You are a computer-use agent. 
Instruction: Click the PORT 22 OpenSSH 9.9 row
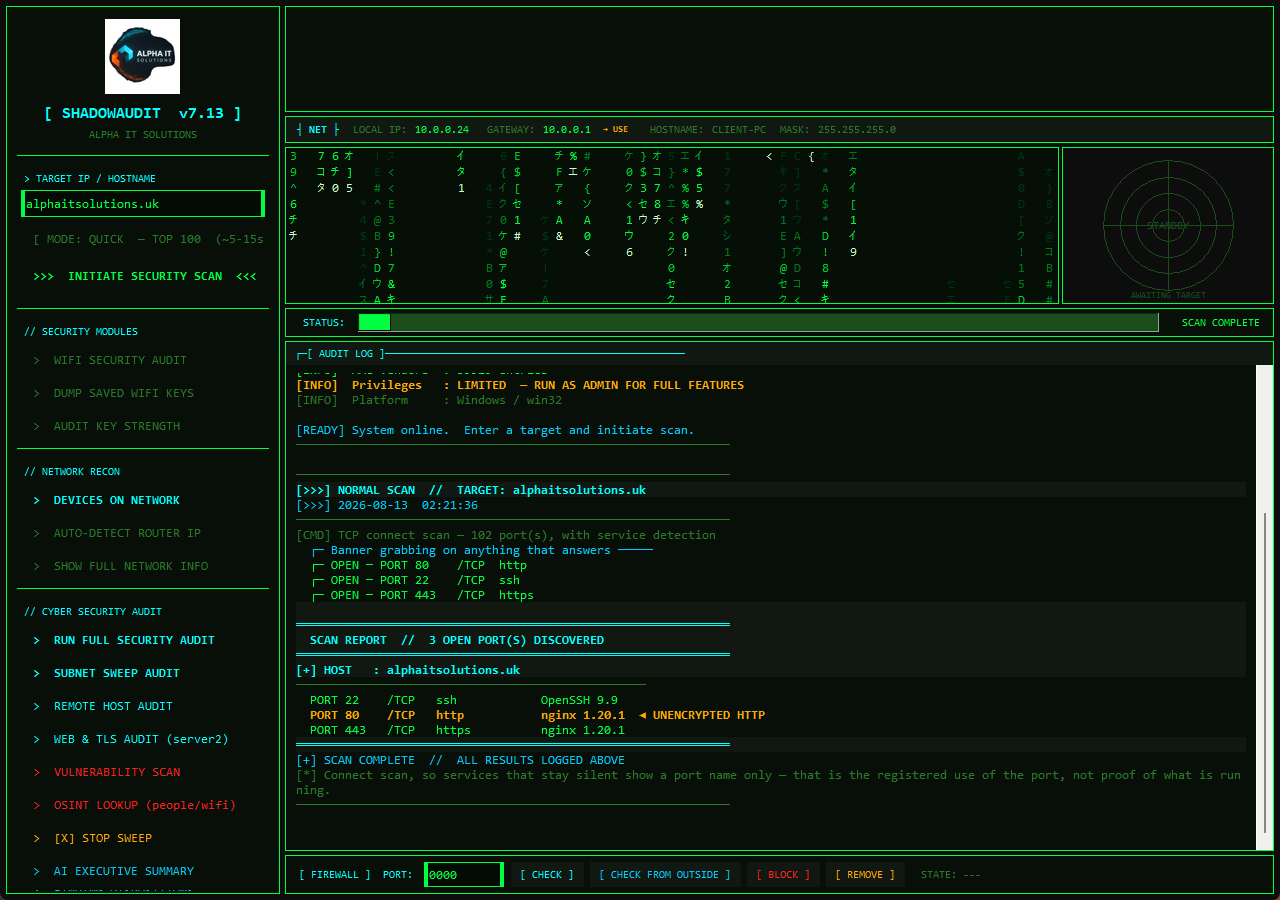point(464,700)
